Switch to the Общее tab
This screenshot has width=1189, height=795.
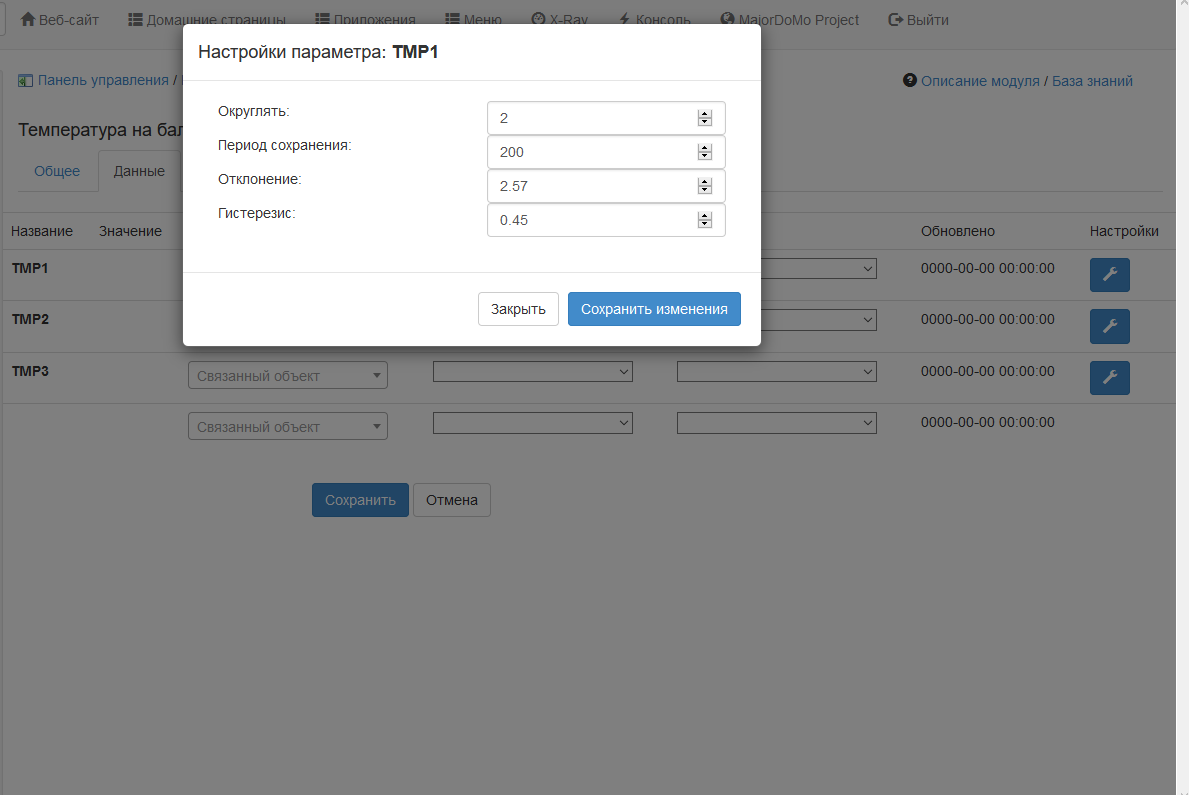(x=57, y=171)
